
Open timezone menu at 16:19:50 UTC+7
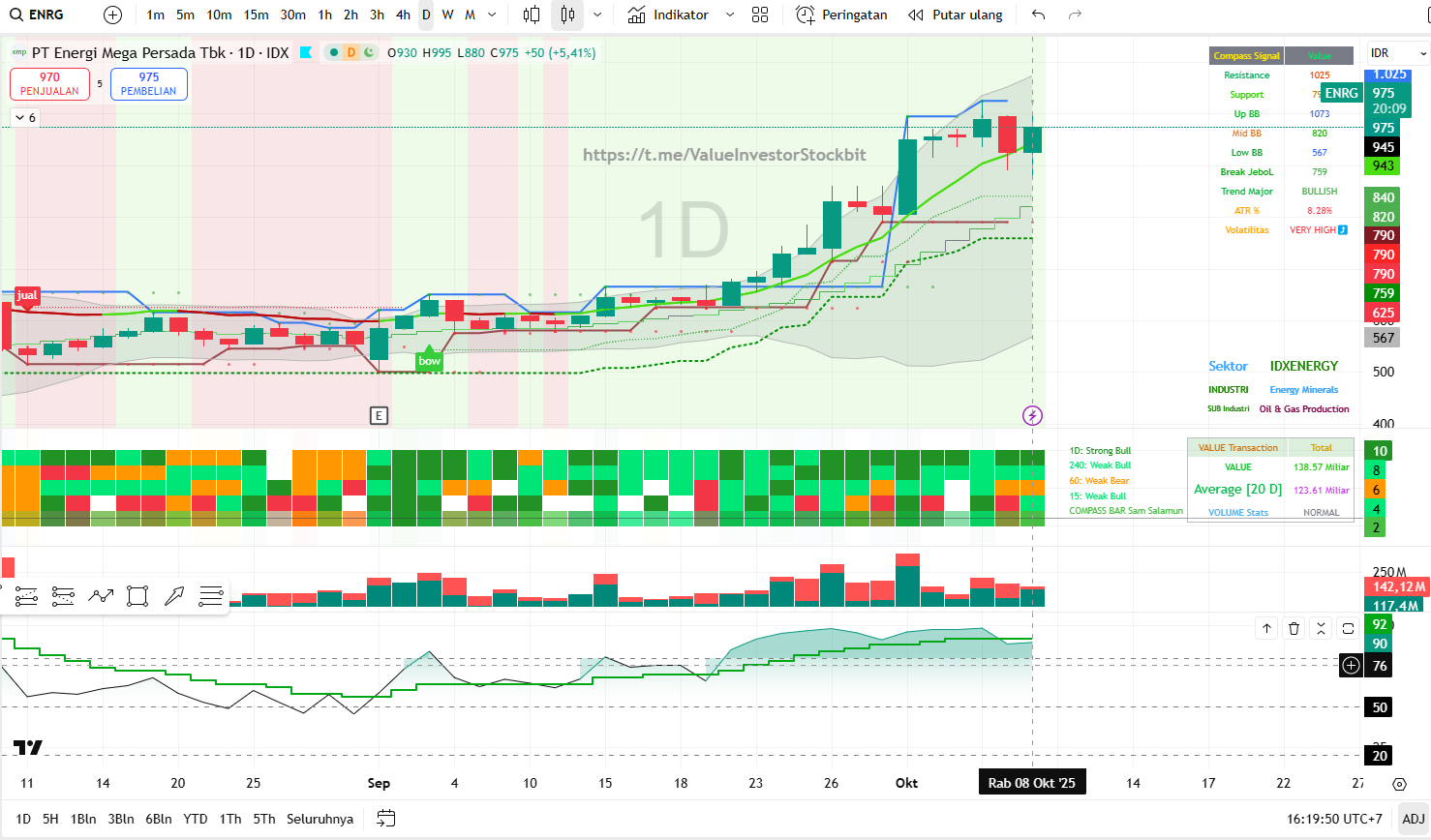tap(1334, 819)
